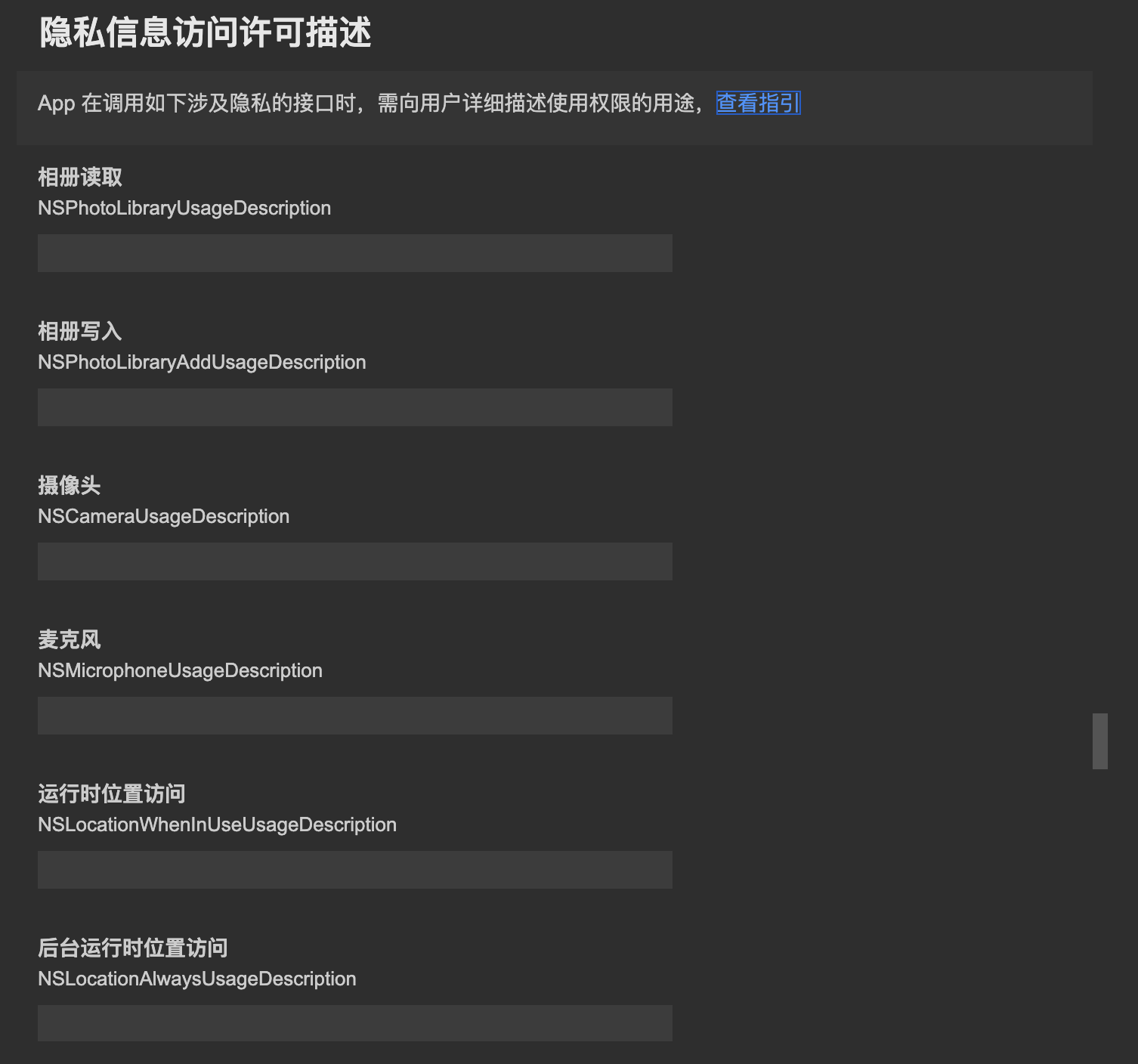Focus the NSMicrophoneUsageDescription input field

[x=355, y=716]
